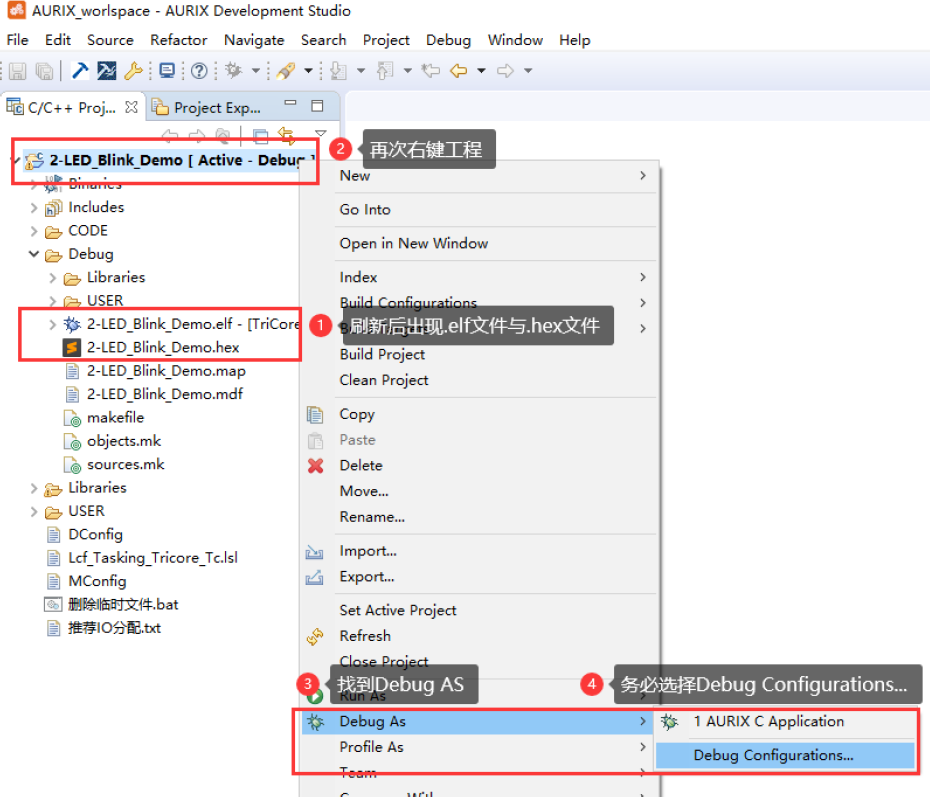Expand the Libraries folder under Debug
Screen dimensions: 930x797
(53, 278)
